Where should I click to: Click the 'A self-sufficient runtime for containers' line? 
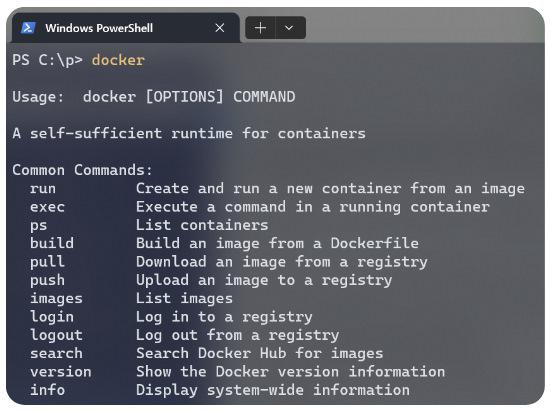189,133
